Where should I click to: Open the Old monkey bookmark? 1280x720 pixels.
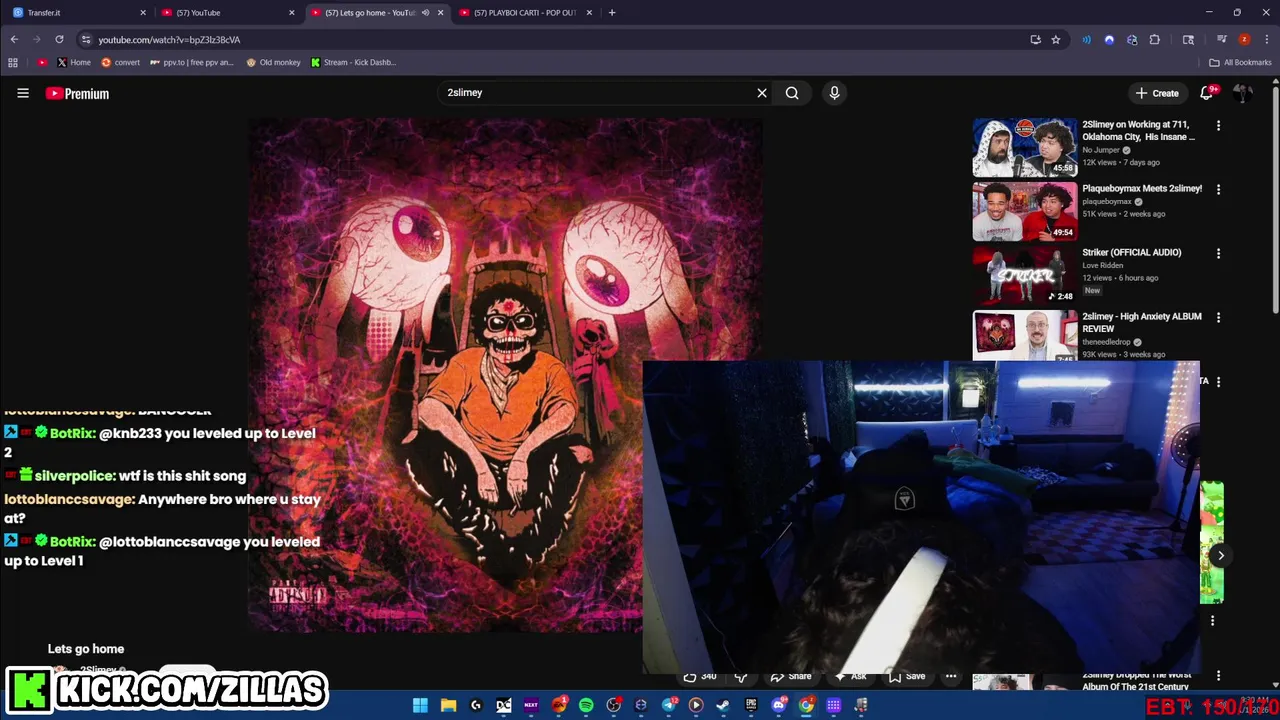coord(272,62)
